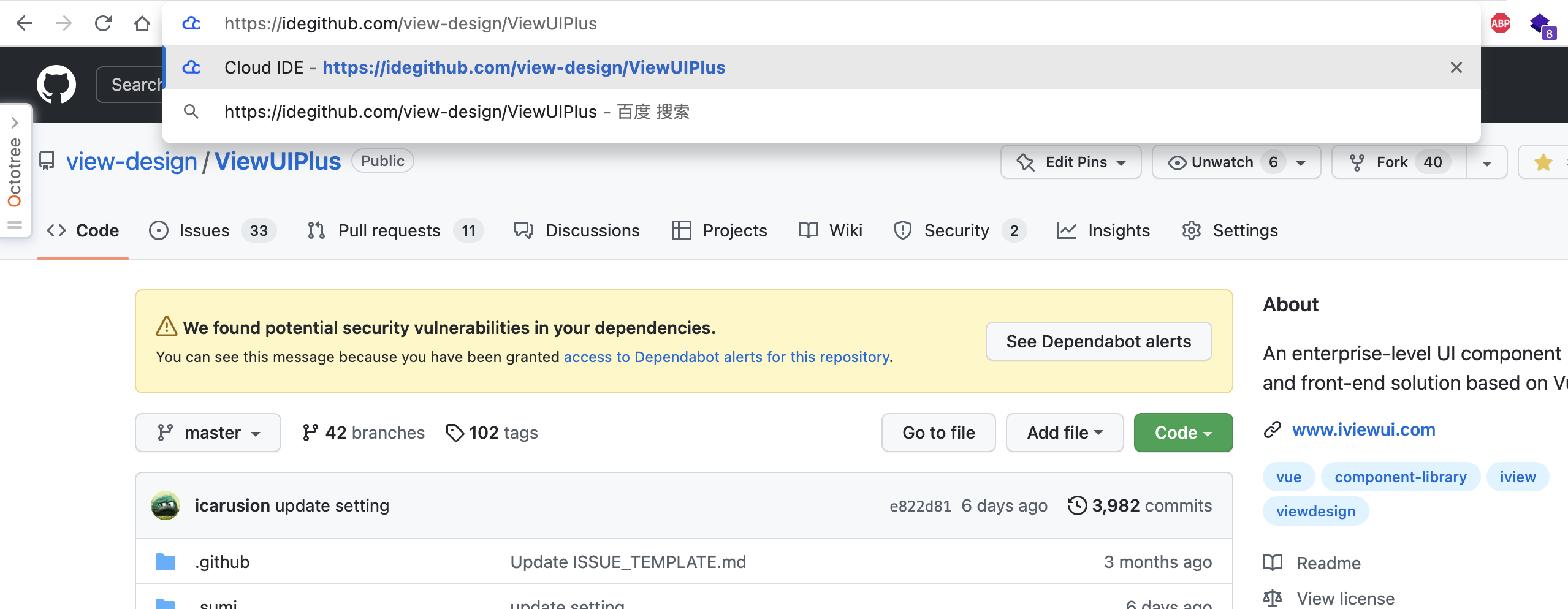1568x609 pixels.
Task: Click the Public visibility badge
Action: point(382,161)
